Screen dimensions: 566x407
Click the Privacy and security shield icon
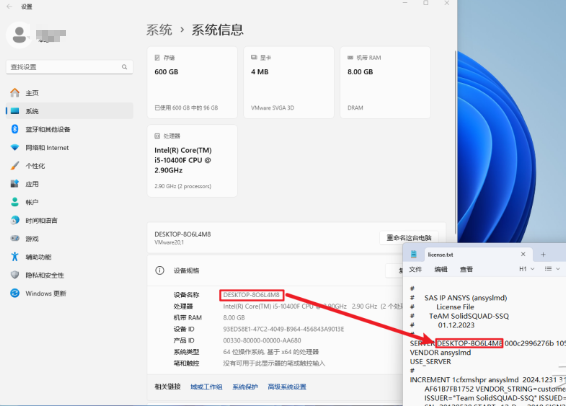tap(15, 275)
